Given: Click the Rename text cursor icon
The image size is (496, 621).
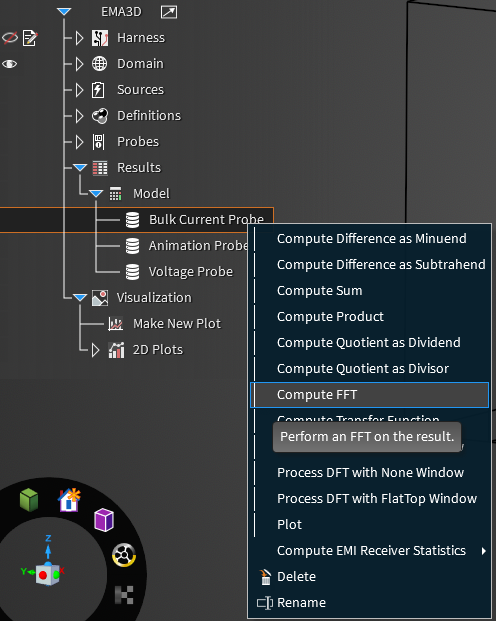Looking at the screenshot, I should 265,603.
